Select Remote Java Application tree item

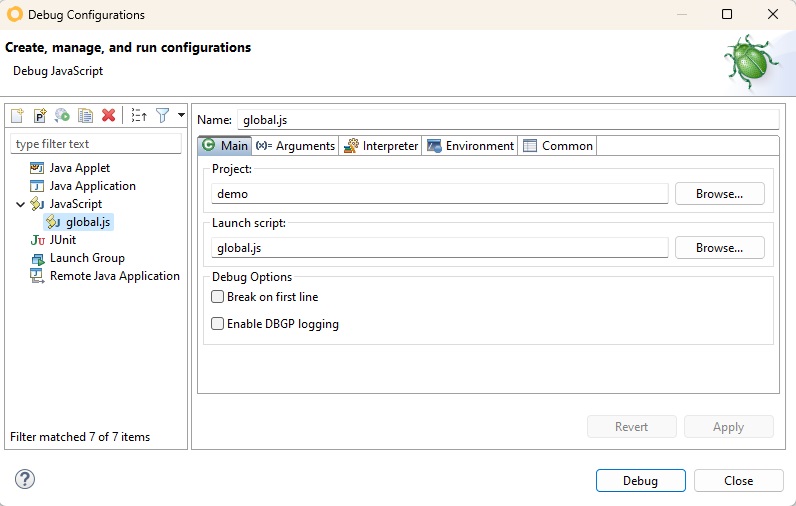click(x=114, y=276)
